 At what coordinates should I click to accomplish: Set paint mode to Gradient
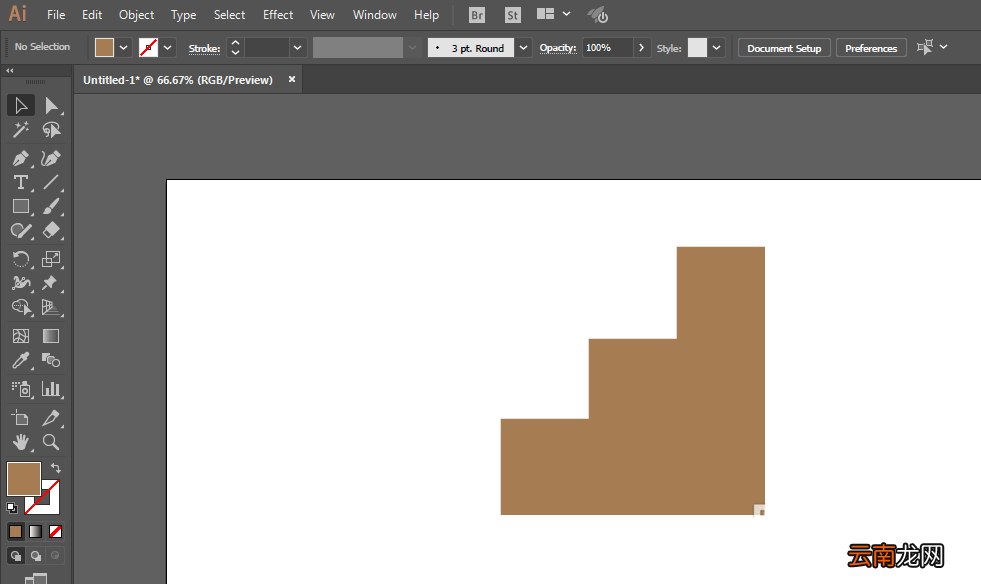[x=36, y=531]
